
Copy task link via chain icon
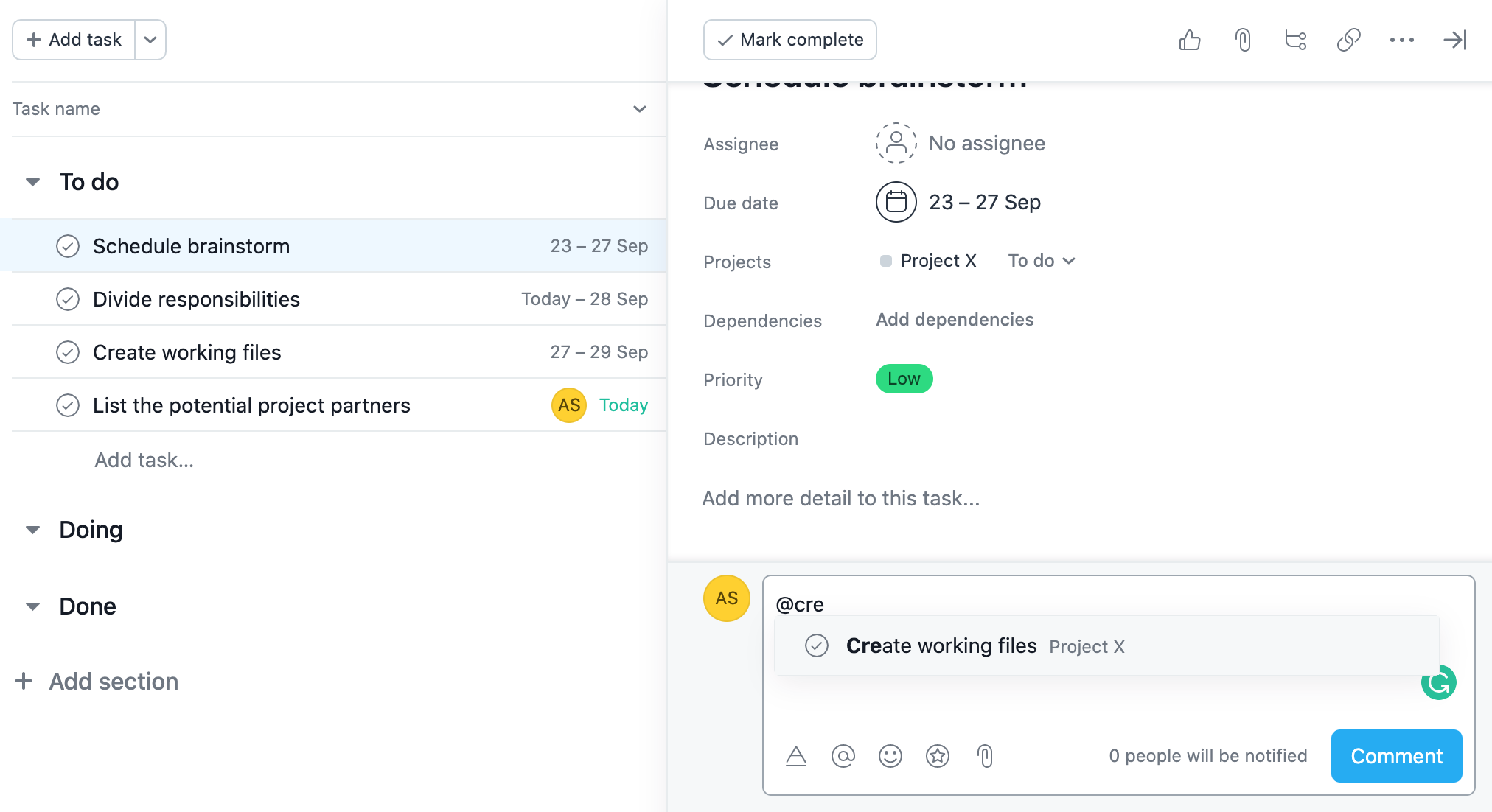point(1348,40)
